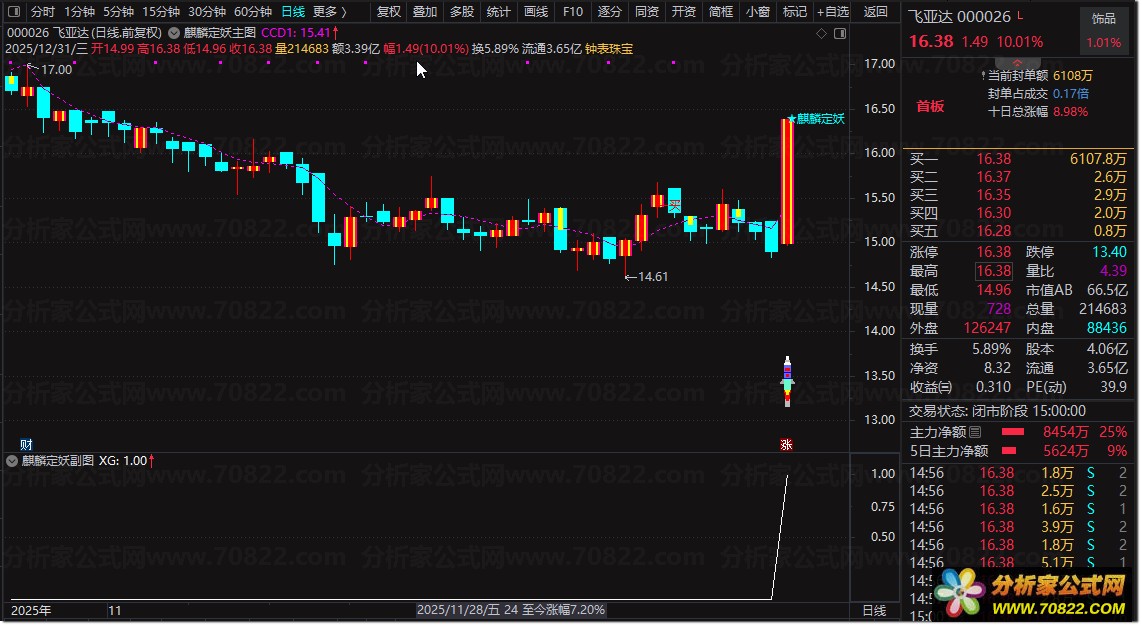Click the 买五 price 16.28
The image size is (1142, 625).
(993, 231)
